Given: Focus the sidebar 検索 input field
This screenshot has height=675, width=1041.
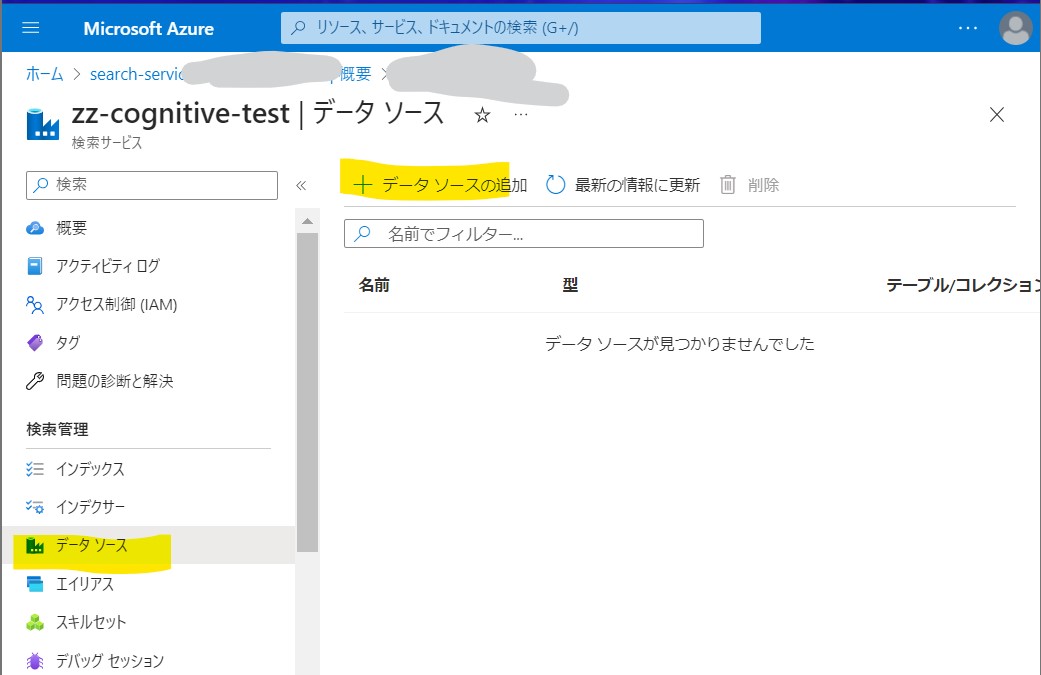Looking at the screenshot, I should [152, 185].
